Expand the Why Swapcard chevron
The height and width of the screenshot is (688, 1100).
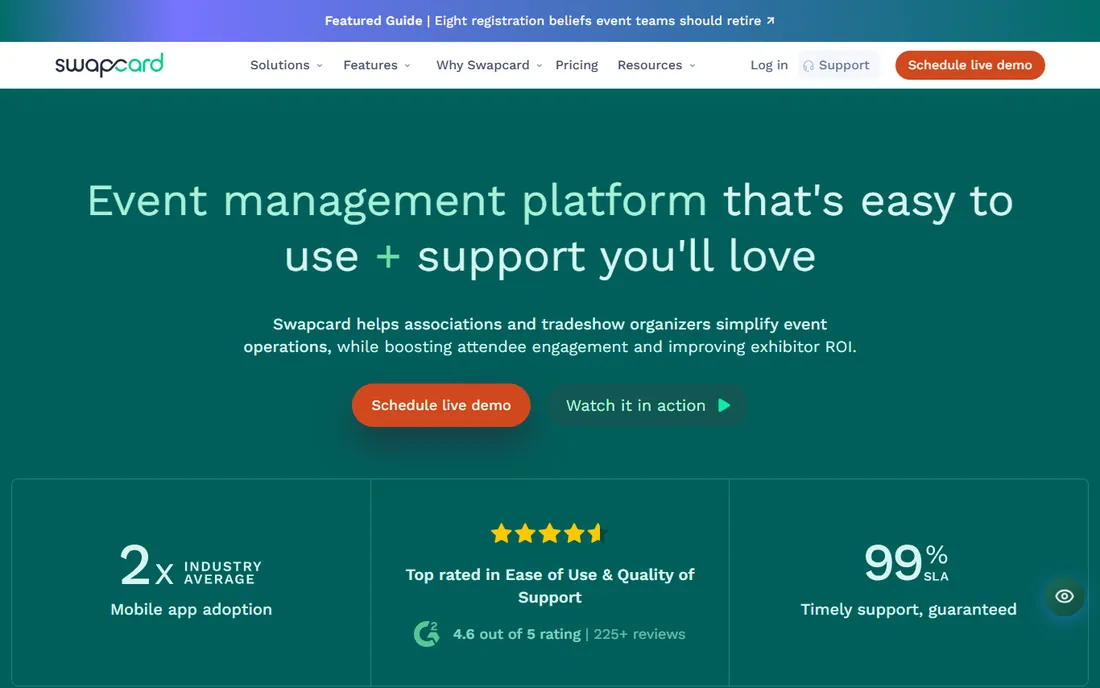[x=539, y=66]
